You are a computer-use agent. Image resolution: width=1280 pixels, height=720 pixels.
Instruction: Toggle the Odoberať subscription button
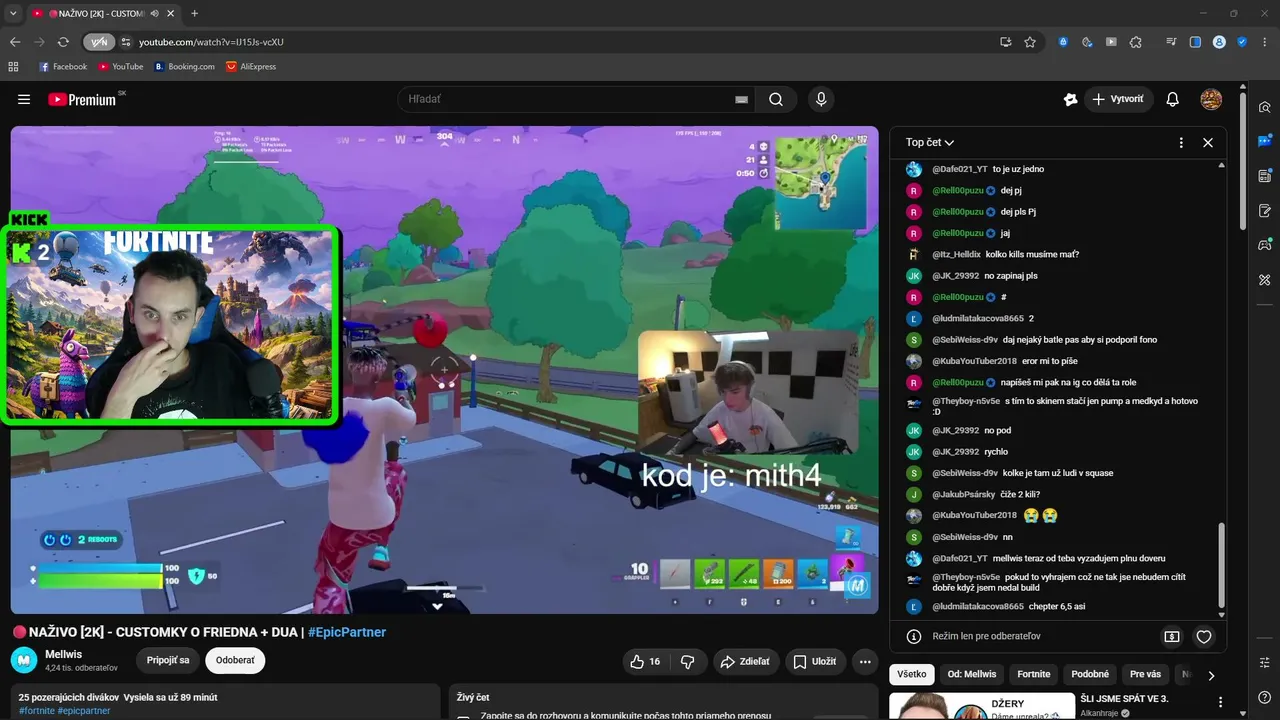coord(236,661)
